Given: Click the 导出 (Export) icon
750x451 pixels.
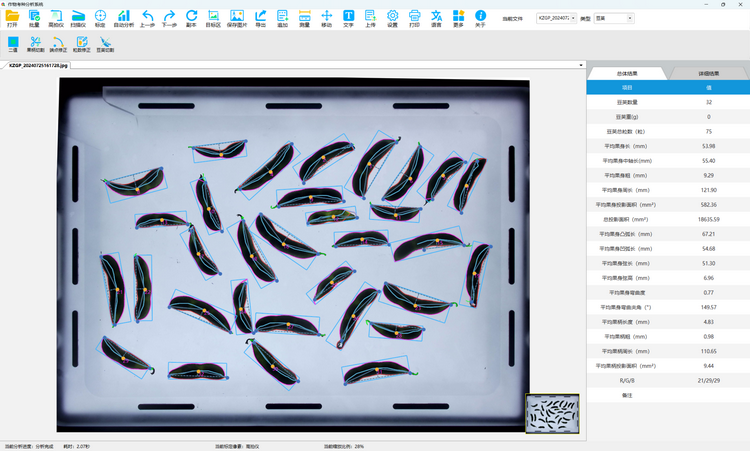Looking at the screenshot, I should tap(260, 17).
